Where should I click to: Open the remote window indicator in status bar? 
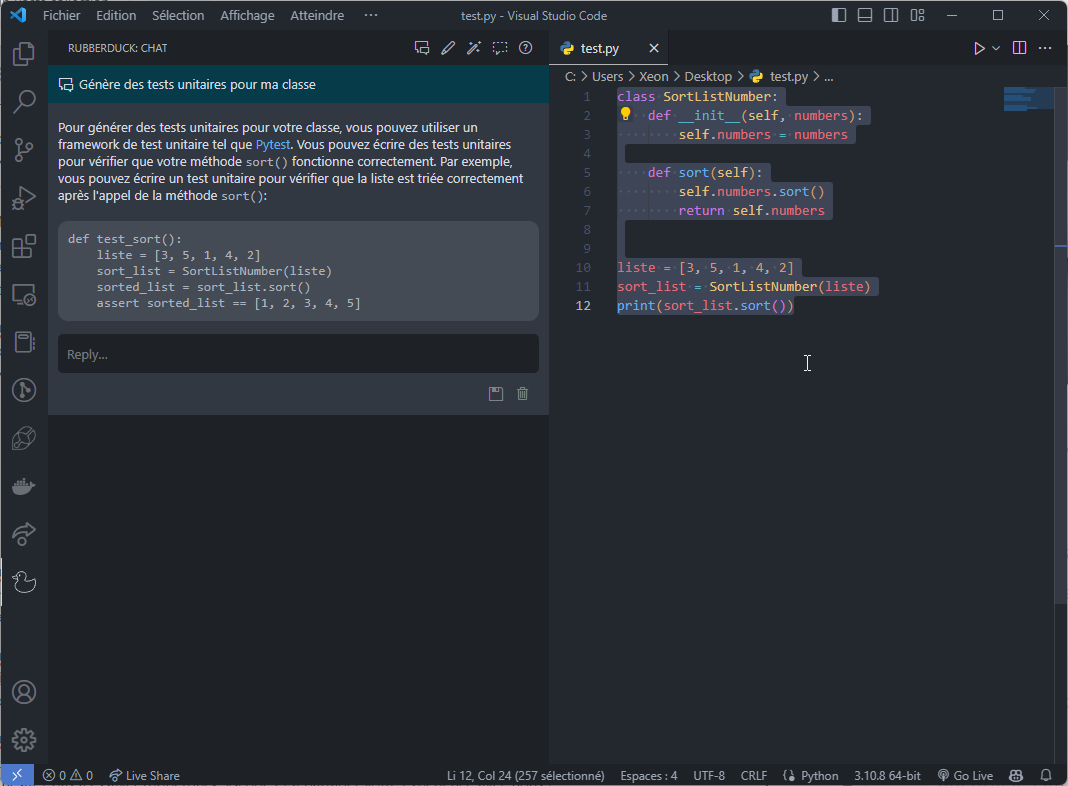(x=17, y=775)
